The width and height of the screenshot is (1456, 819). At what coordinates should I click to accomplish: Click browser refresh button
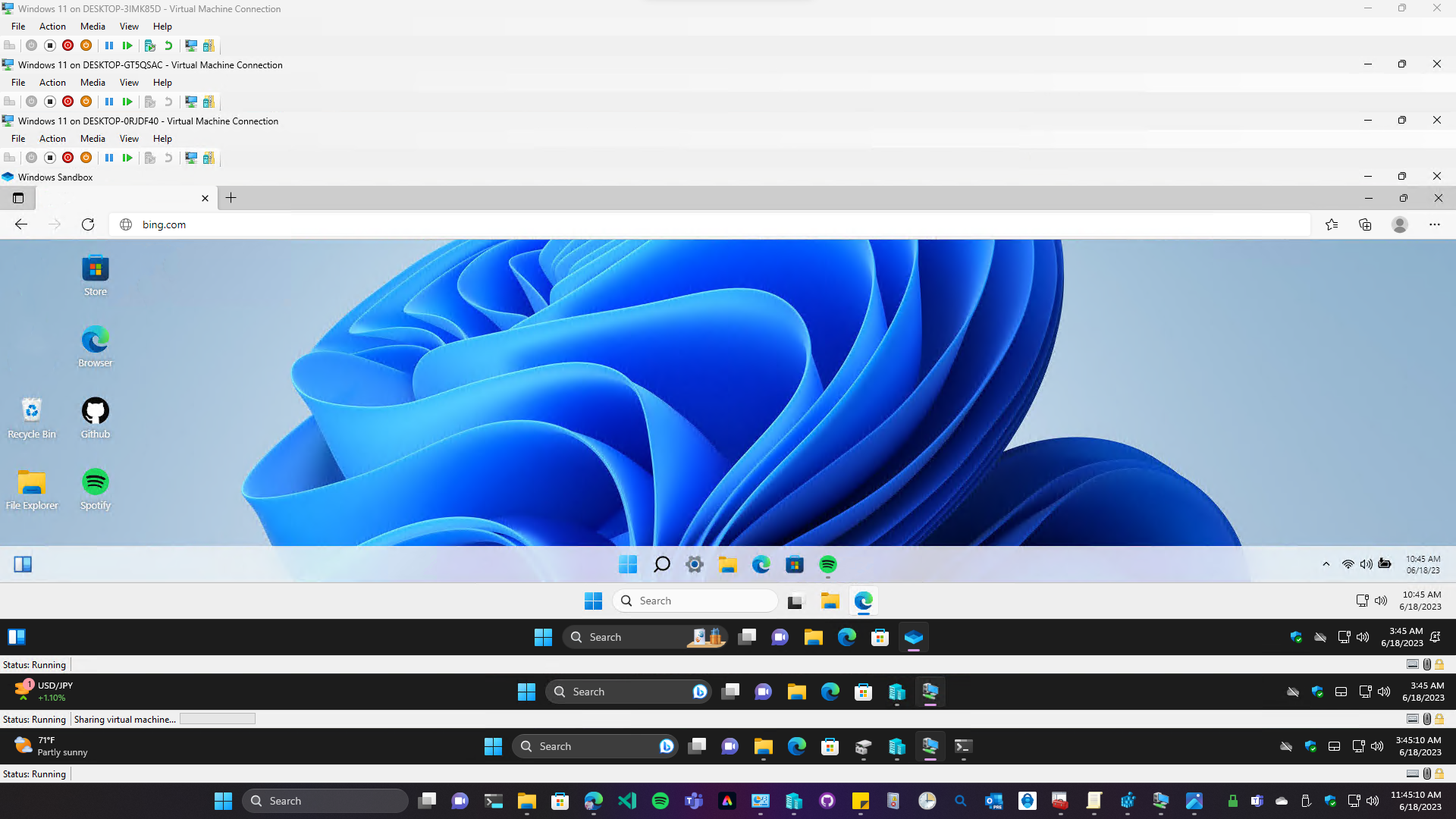pos(88,224)
